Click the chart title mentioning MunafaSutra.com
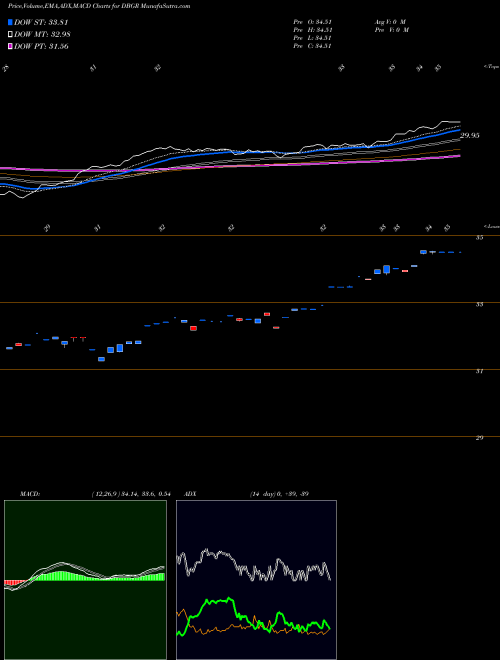This screenshot has width=500, height=660. [99, 6]
